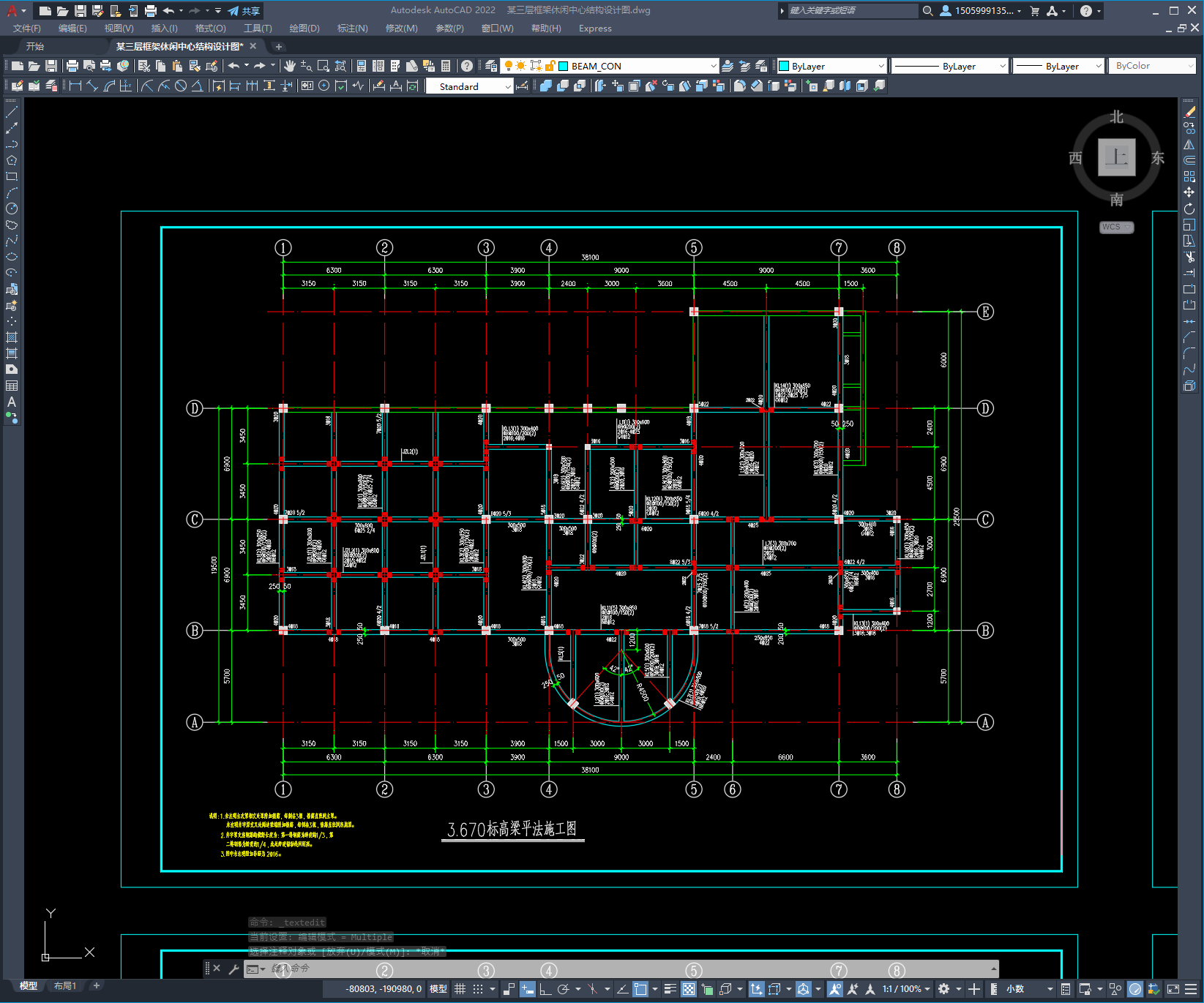The height and width of the screenshot is (1003, 1204).
Task: Click the Pan hand tool icon
Action: pyautogui.click(x=289, y=66)
